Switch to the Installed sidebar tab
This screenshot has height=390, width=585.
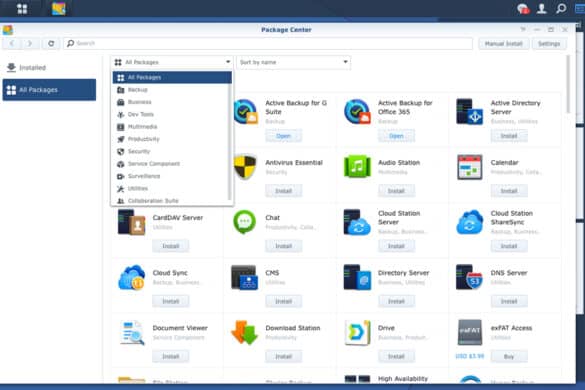click(x=49, y=68)
